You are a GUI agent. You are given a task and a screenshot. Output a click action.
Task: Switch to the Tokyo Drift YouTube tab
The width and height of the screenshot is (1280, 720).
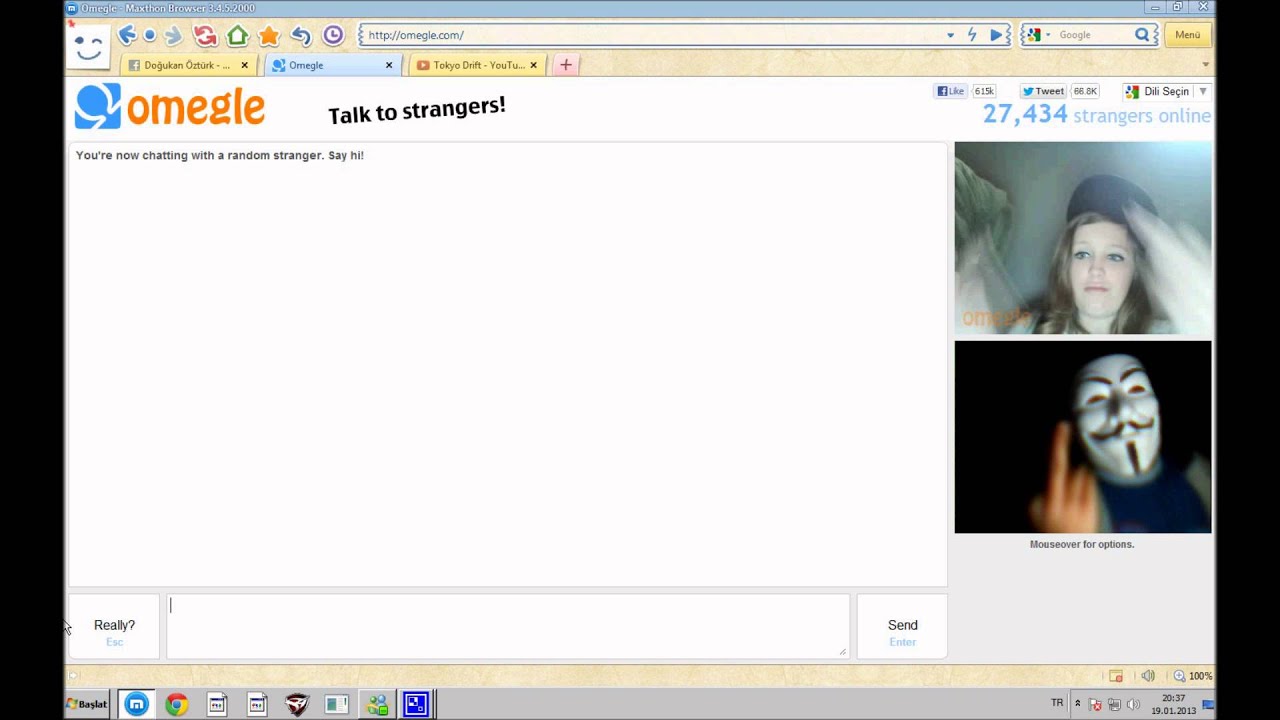pos(476,65)
